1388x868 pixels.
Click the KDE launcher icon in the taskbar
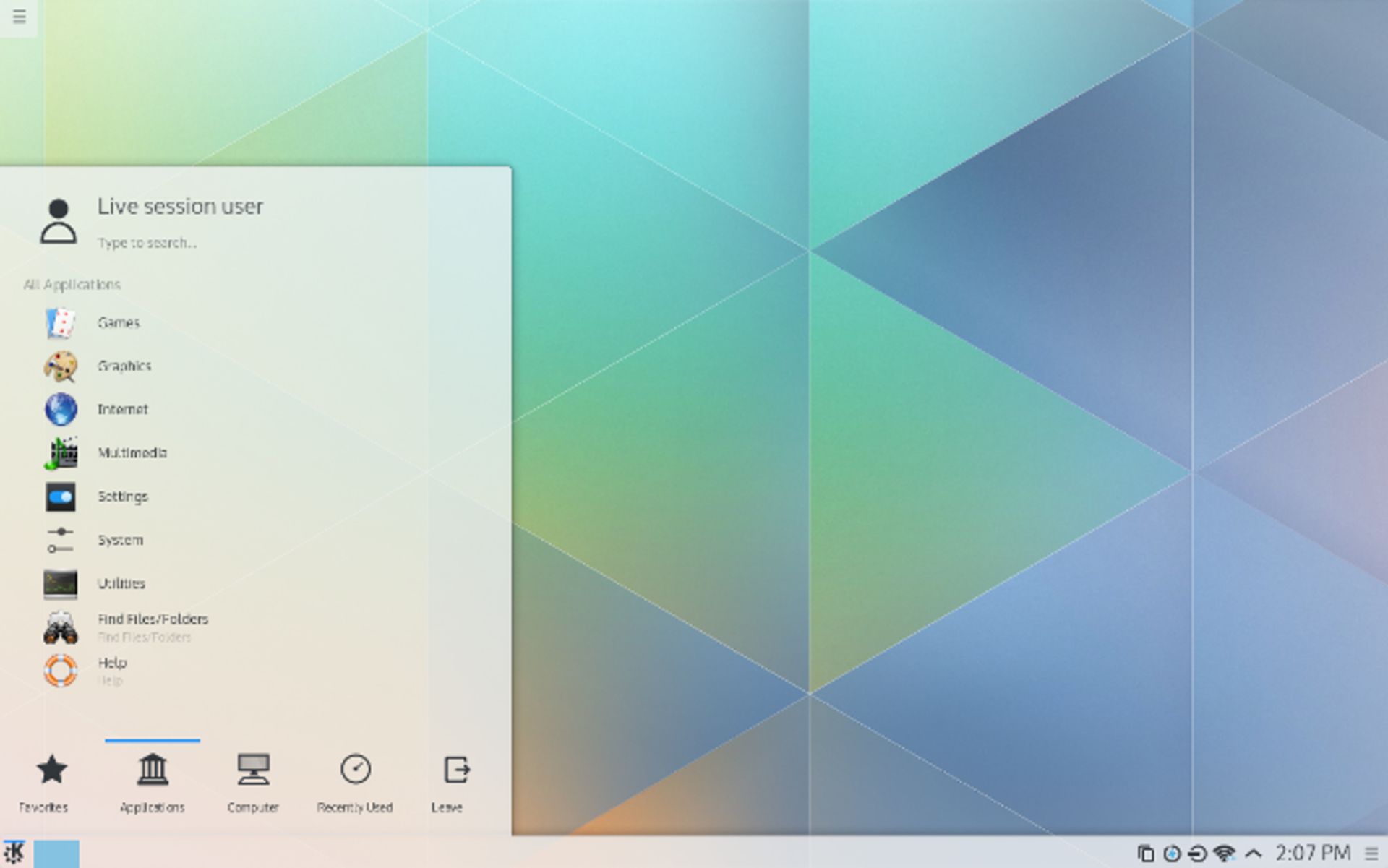[x=15, y=851]
